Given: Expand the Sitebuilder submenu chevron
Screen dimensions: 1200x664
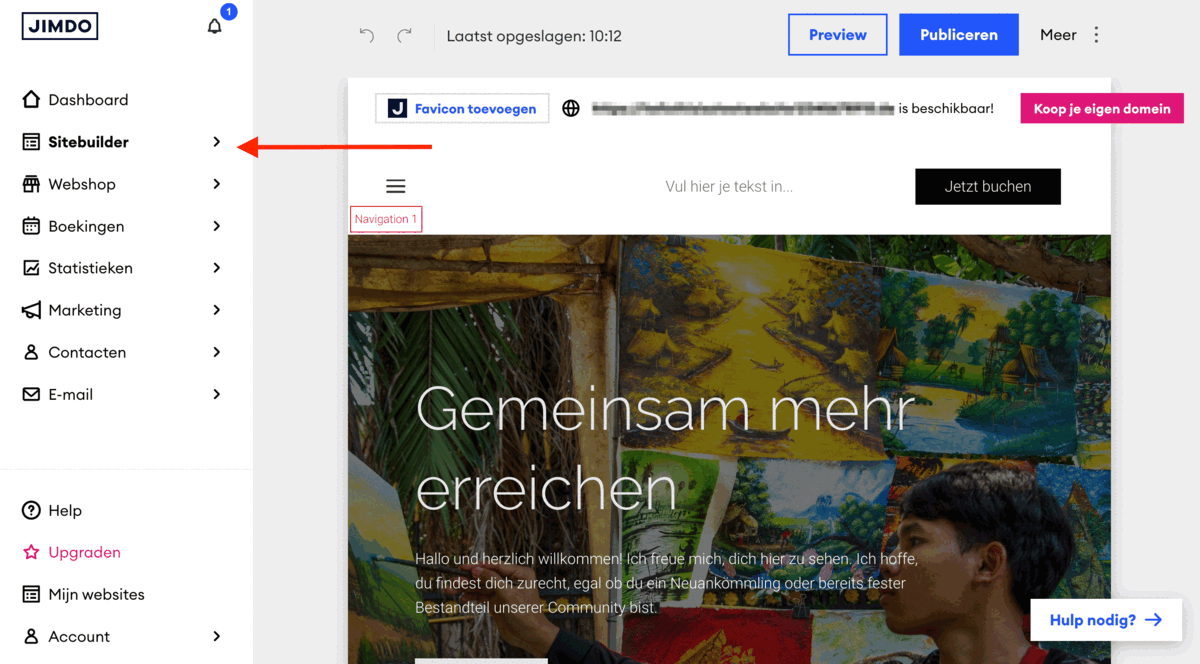Looking at the screenshot, I should click(x=216, y=142).
